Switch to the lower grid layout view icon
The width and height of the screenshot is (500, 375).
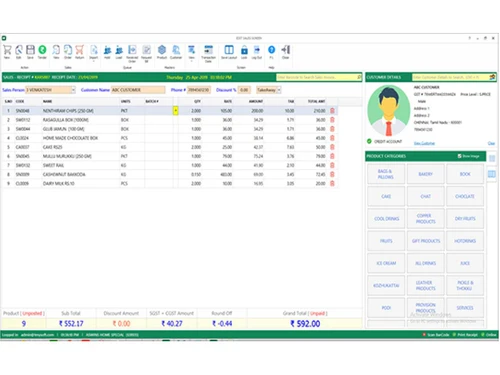coord(492,174)
